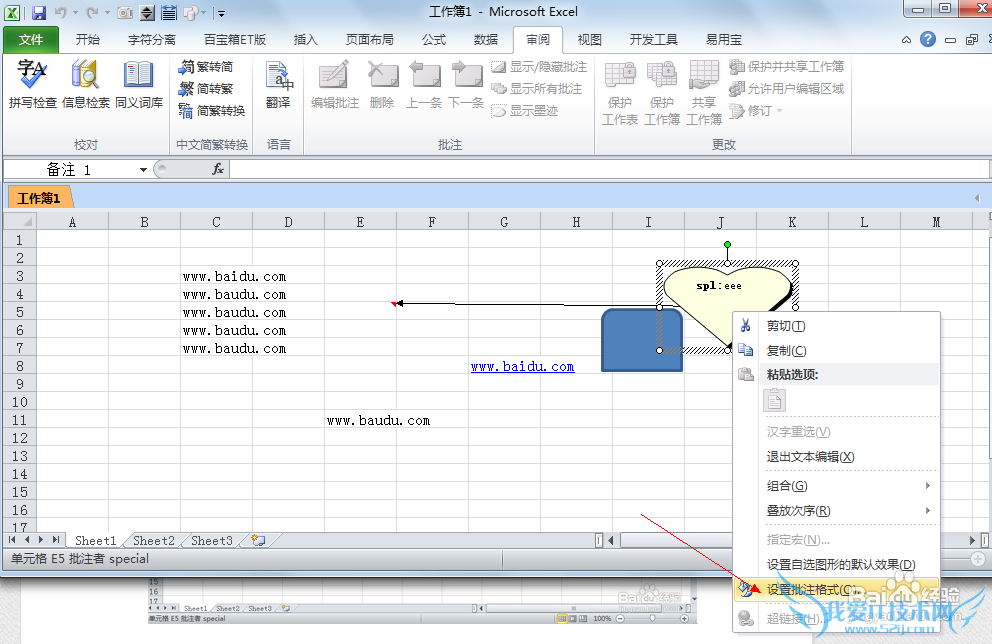The height and width of the screenshot is (644, 992).
Task: Click 显示墨迹 show ink
Action: (x=525, y=111)
